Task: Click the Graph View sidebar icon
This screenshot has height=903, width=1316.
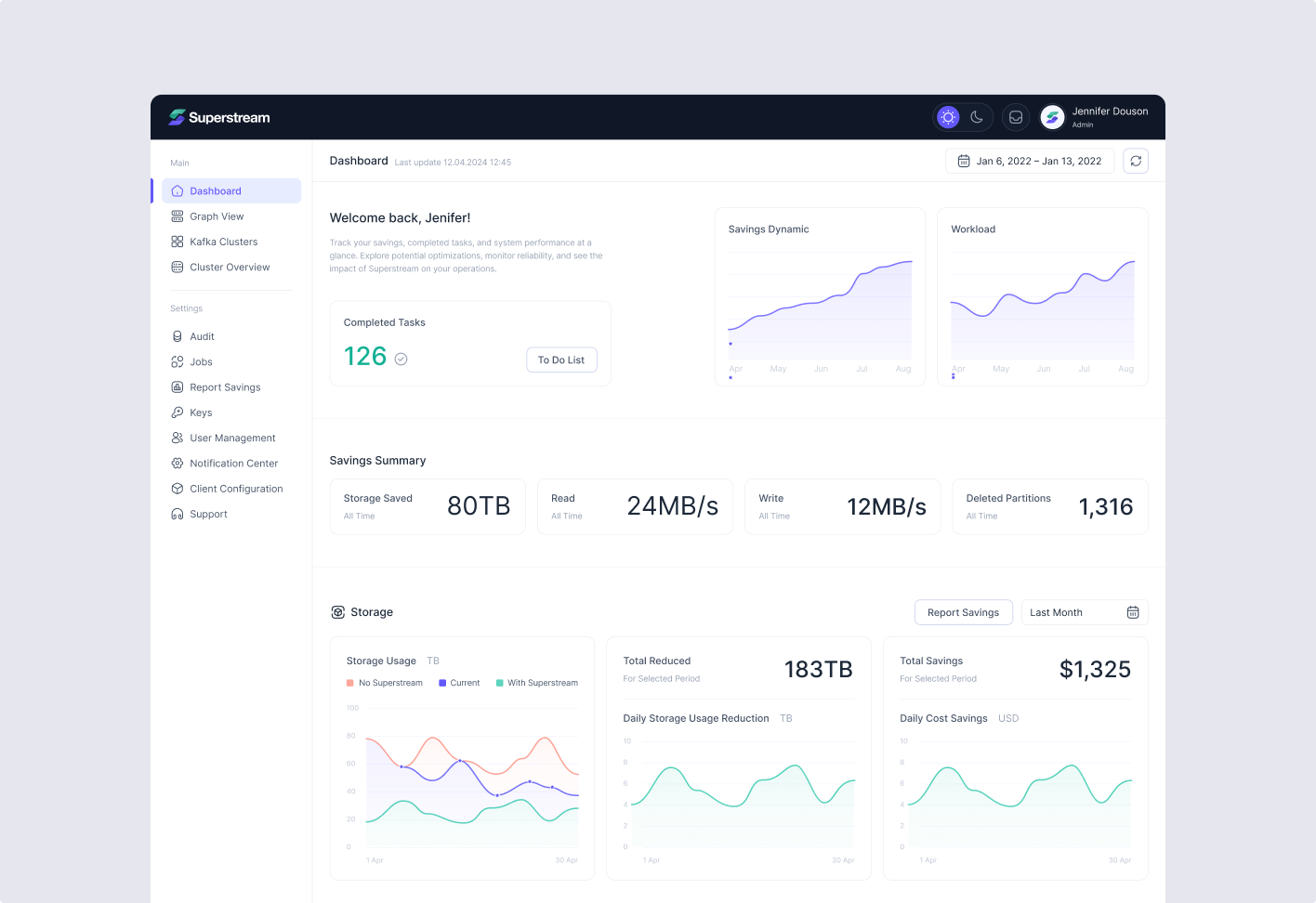Action: (178, 216)
